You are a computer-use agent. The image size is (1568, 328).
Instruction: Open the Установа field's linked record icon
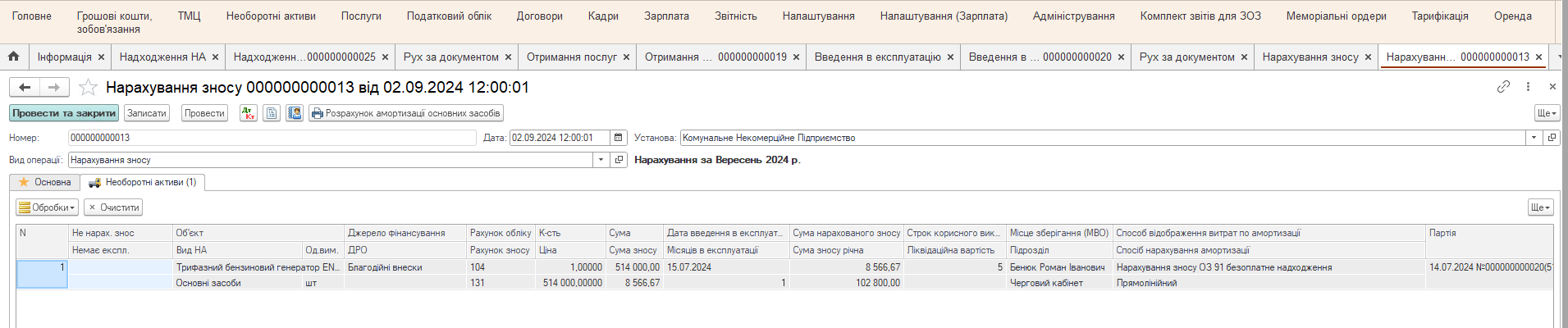1552,138
